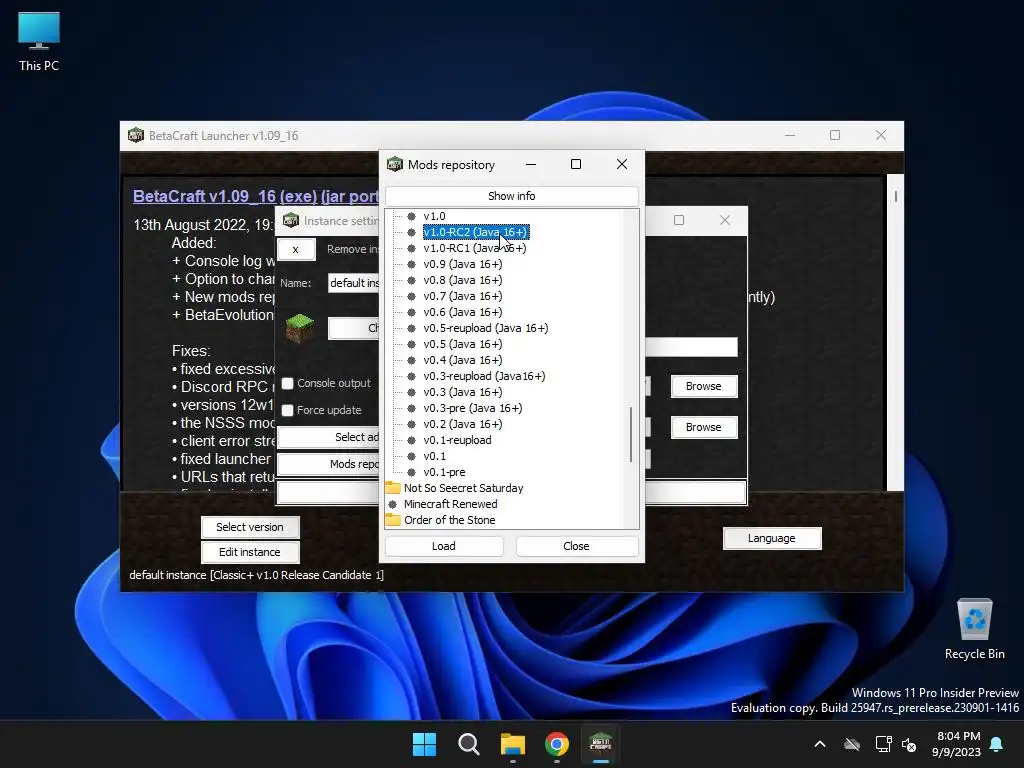Open taskbar Search
Viewport: 1024px width, 768px height.
pyautogui.click(x=468, y=744)
